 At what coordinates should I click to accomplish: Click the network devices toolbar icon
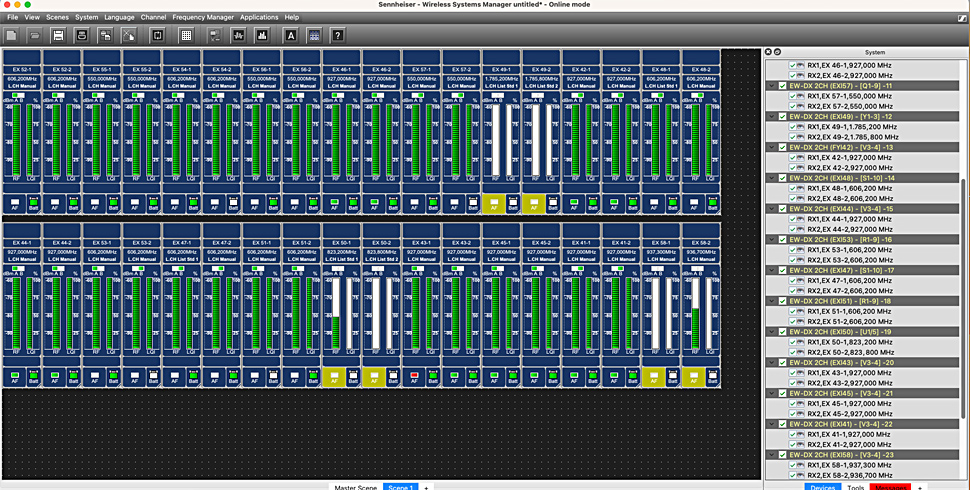click(x=215, y=35)
